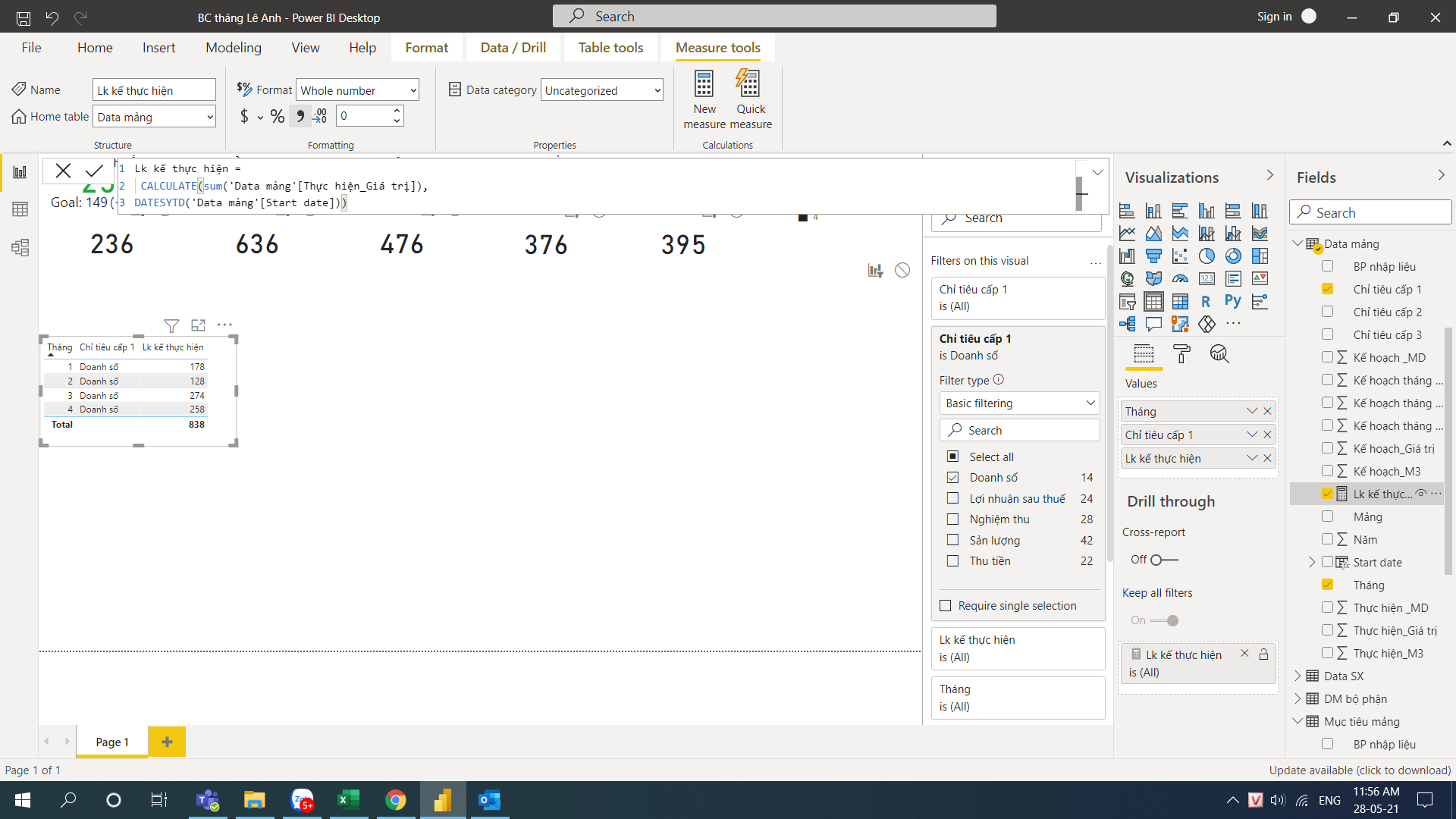Screen dimensions: 1456x819
Task: Open the Format dropdown showing Whole number
Action: tap(357, 90)
